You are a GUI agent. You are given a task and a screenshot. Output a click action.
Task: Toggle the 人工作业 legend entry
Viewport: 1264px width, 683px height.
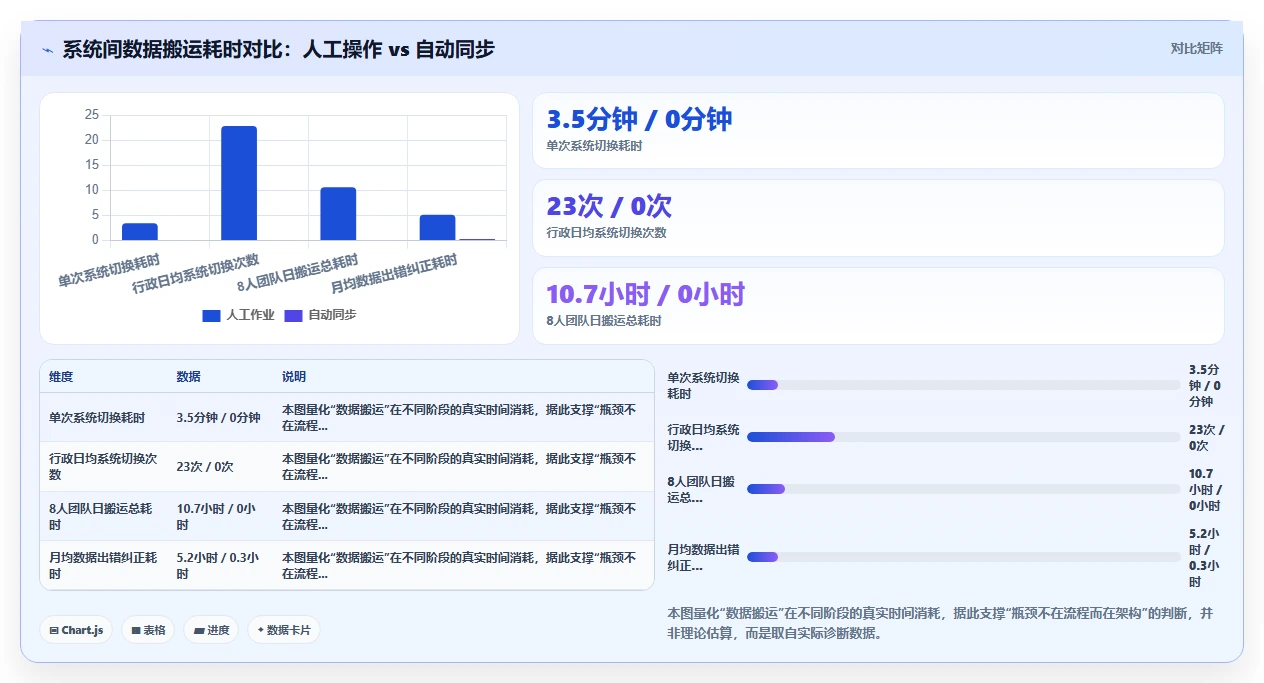[238, 315]
